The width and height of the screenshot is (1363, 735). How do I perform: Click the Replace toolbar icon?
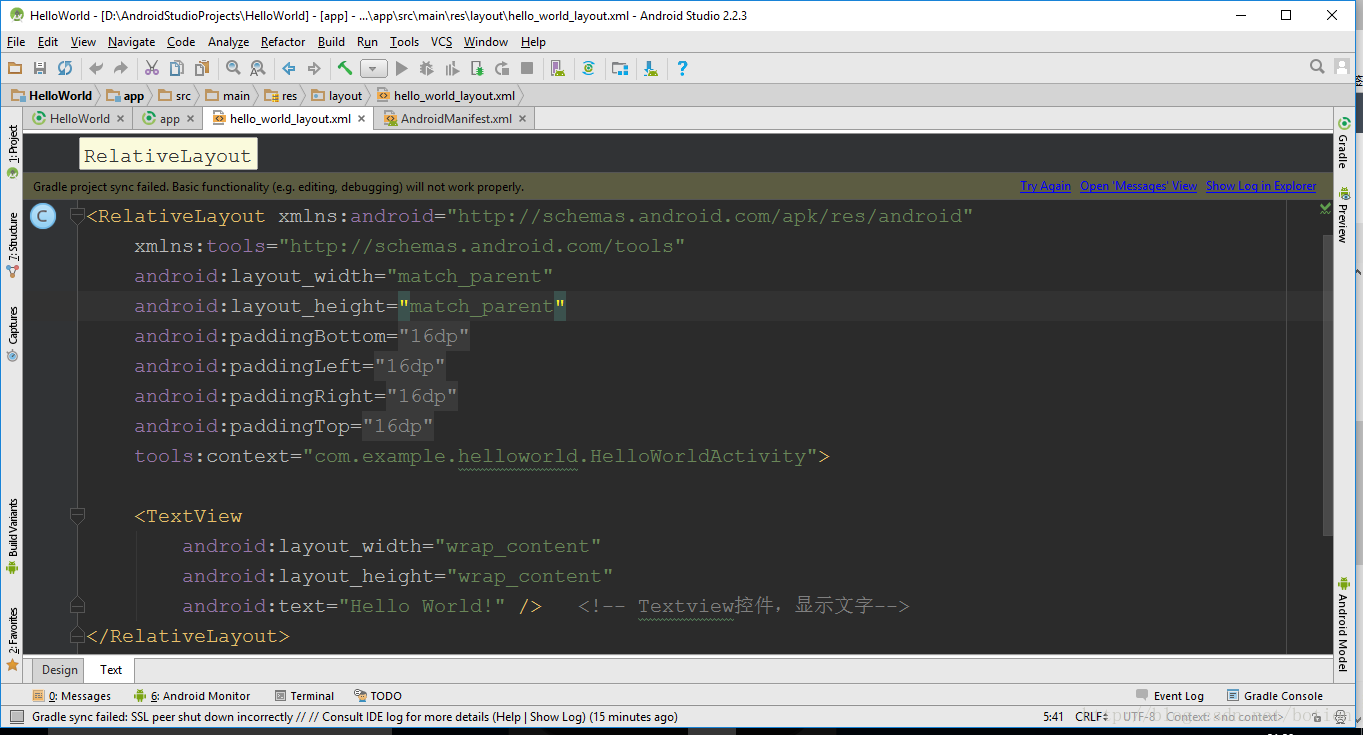(258, 68)
